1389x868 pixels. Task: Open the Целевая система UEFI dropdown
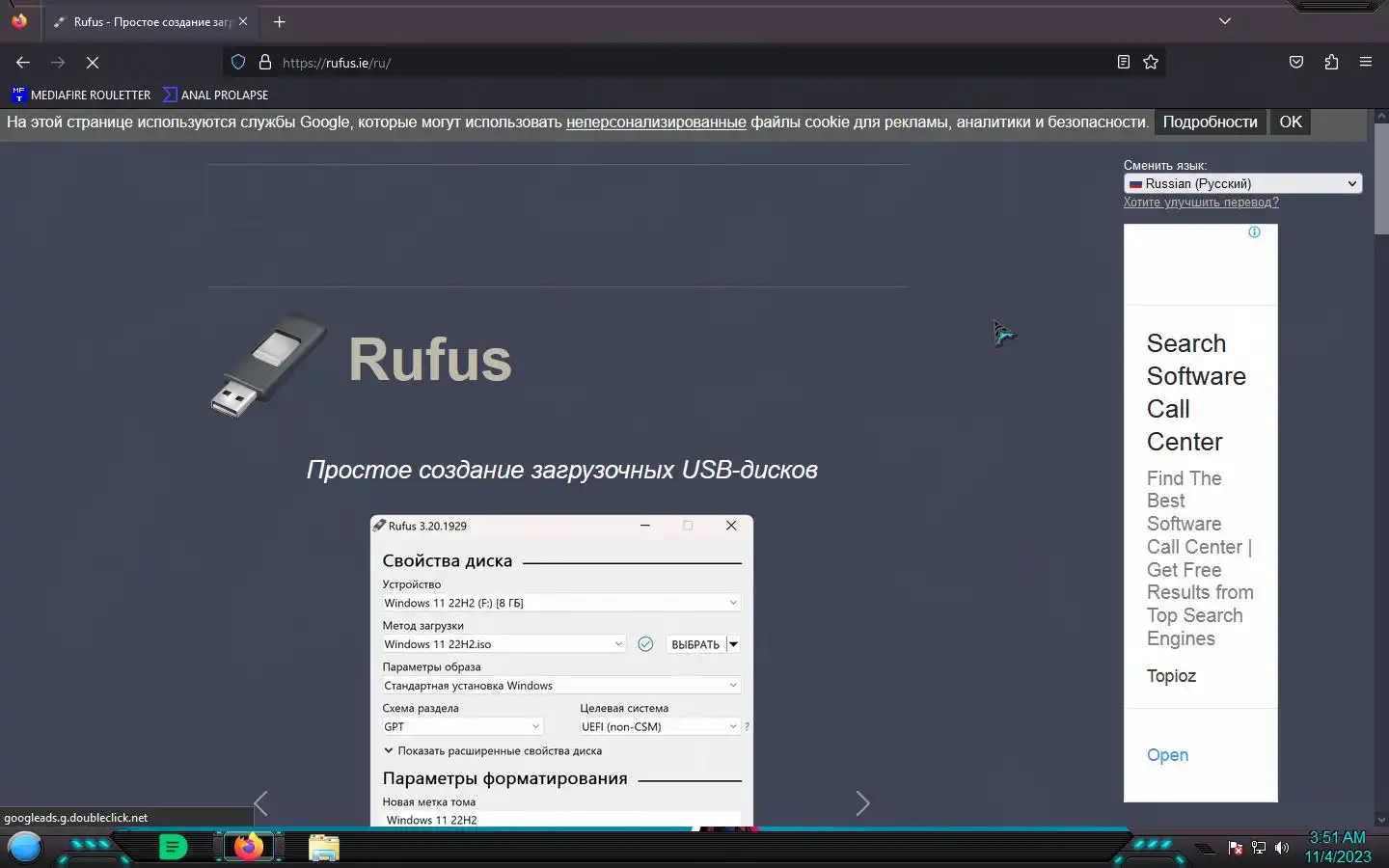pyautogui.click(x=660, y=727)
